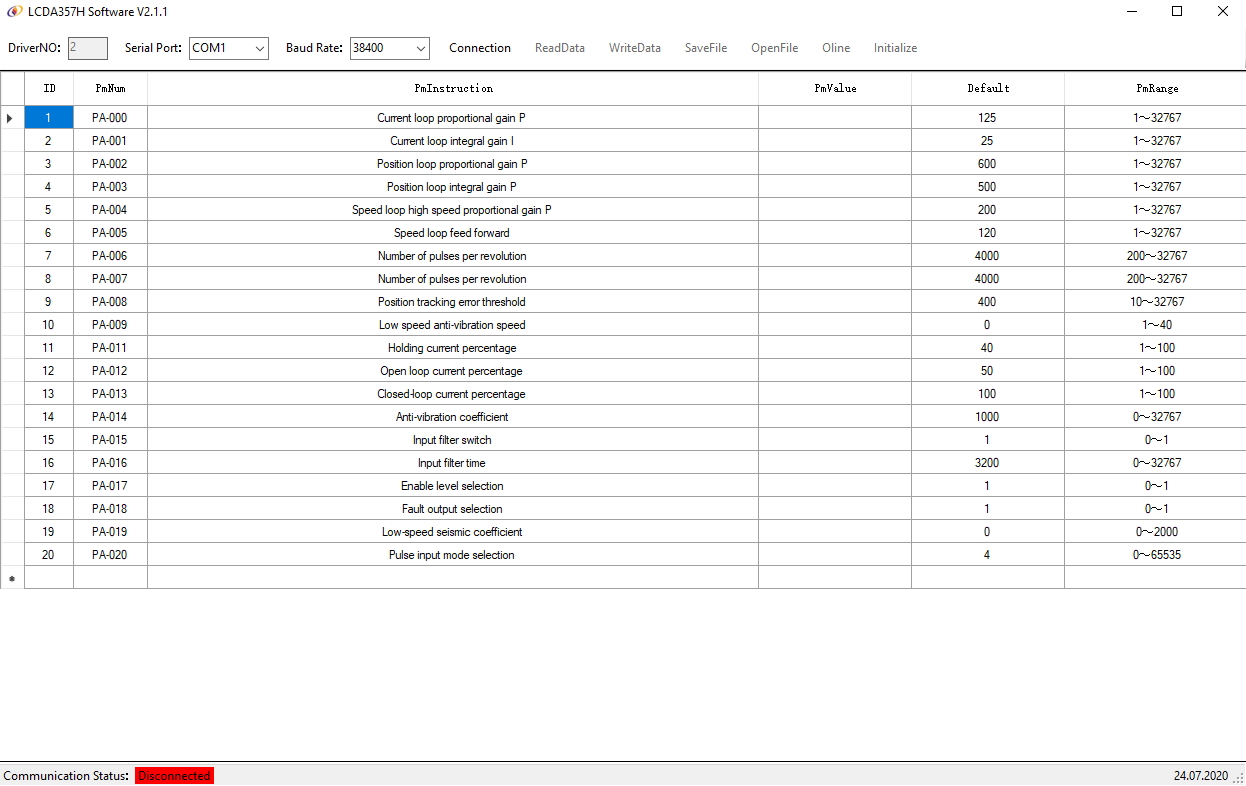Select 'Speed loop high speed proportional gain P'
The width and height of the screenshot is (1246, 786).
[x=453, y=210]
